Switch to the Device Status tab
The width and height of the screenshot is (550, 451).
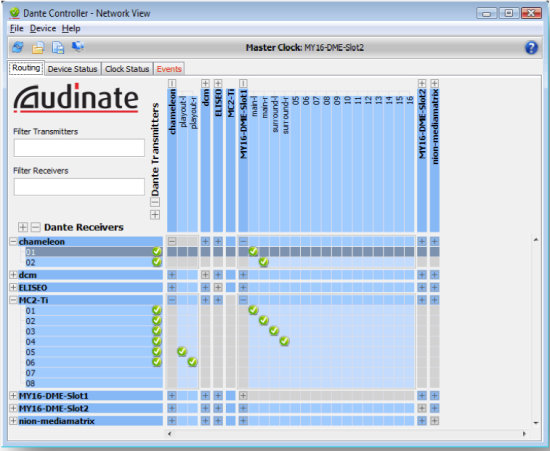[72, 69]
